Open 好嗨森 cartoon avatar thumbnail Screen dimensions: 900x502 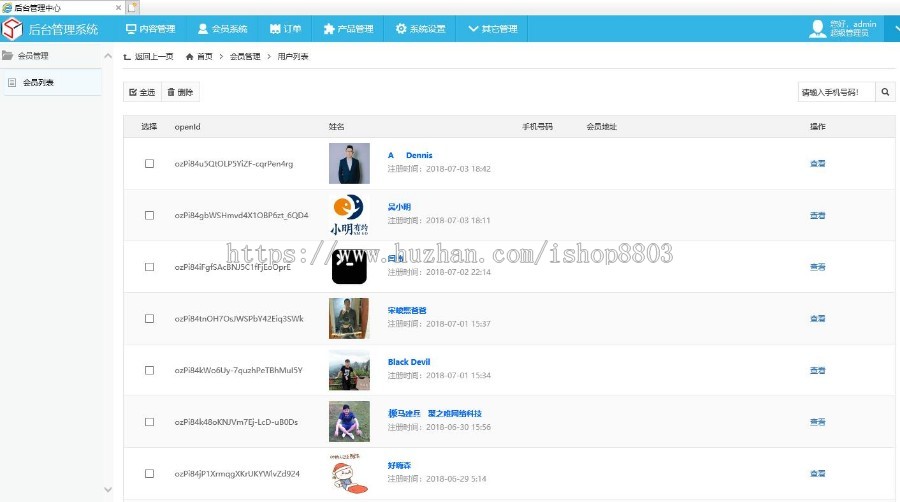349,473
